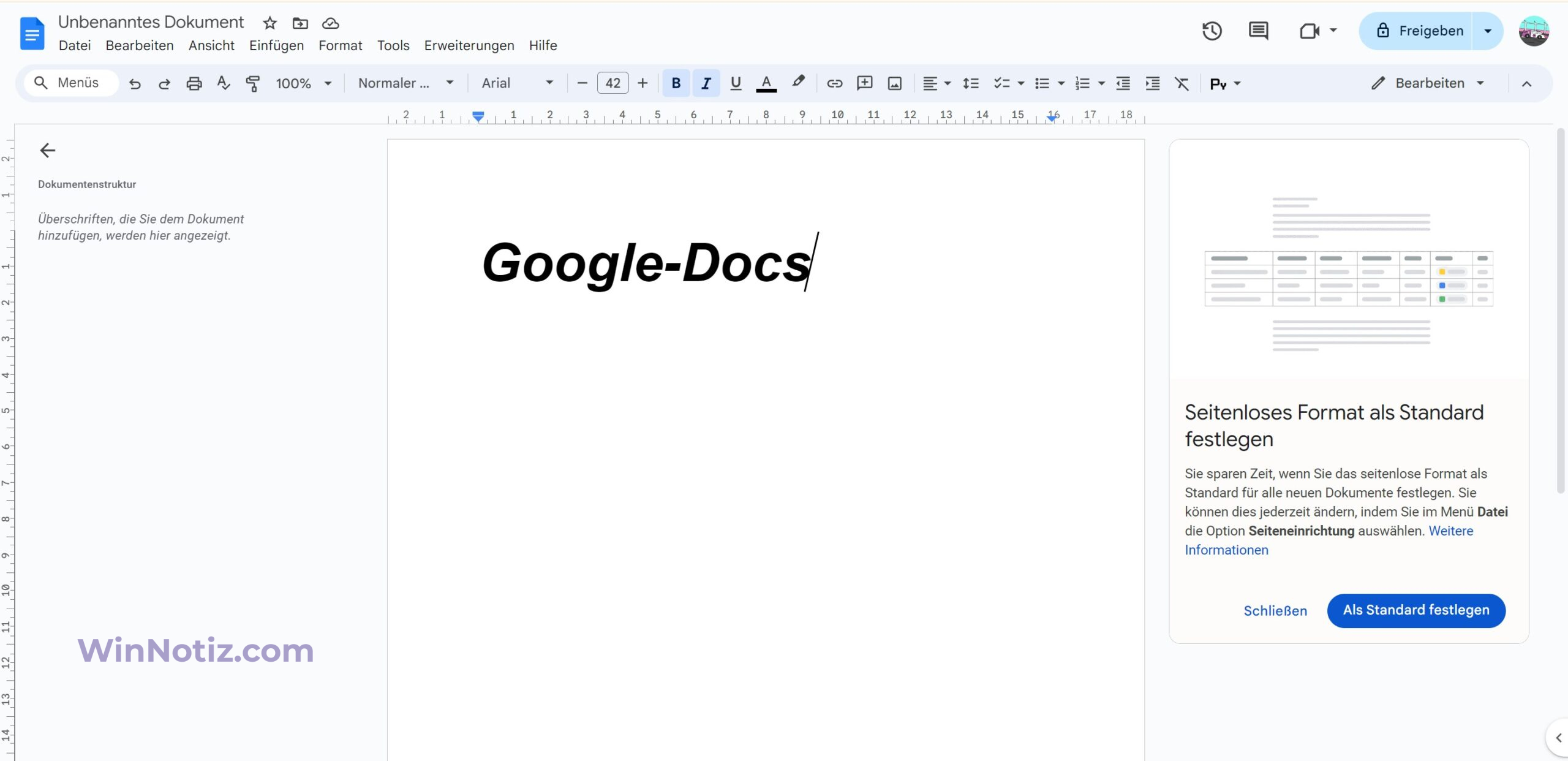Open the Einfügen menu
1568x761 pixels.
(276, 45)
